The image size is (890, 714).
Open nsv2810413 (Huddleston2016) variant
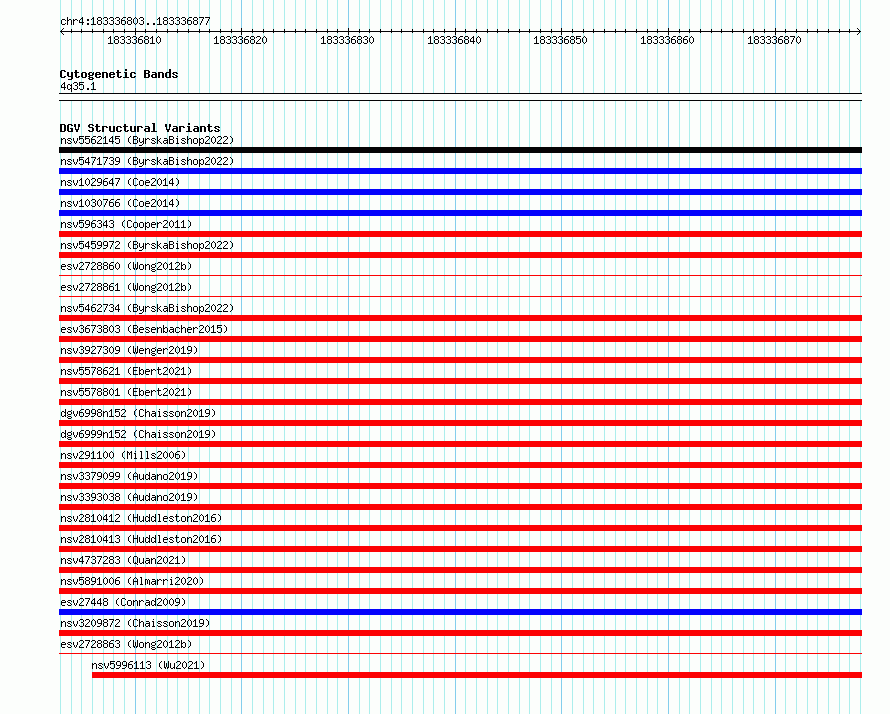pyautogui.click(x=141, y=539)
